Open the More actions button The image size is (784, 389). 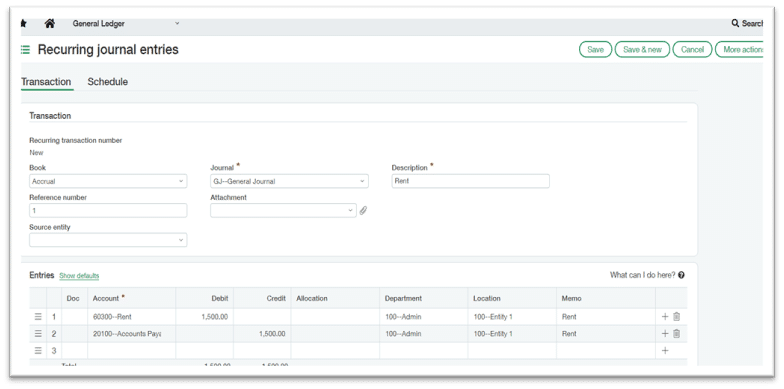[x=740, y=50]
